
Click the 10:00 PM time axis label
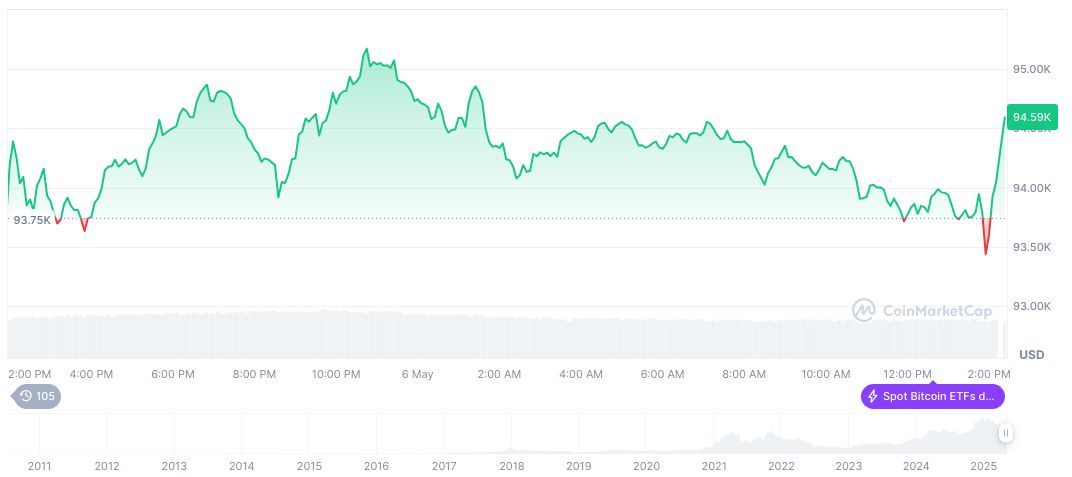(x=336, y=374)
